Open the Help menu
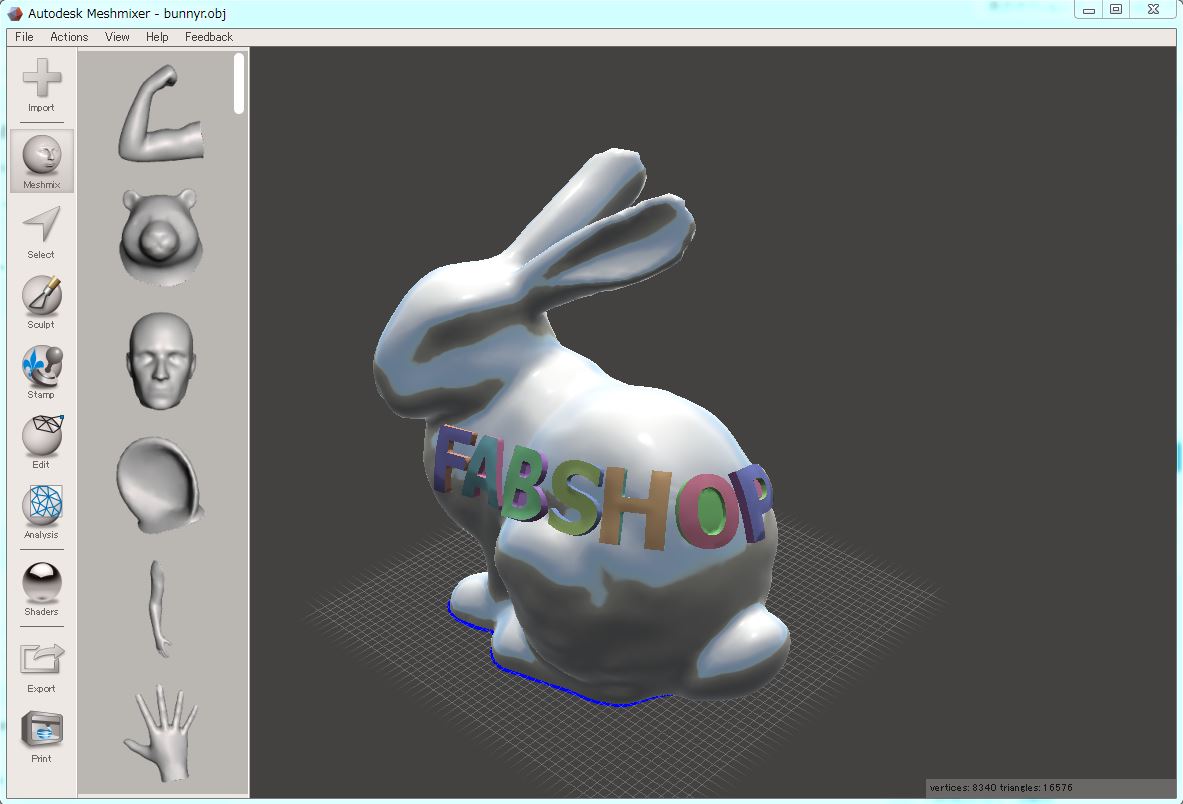Screen dimensions: 1183x804 click(x=157, y=37)
